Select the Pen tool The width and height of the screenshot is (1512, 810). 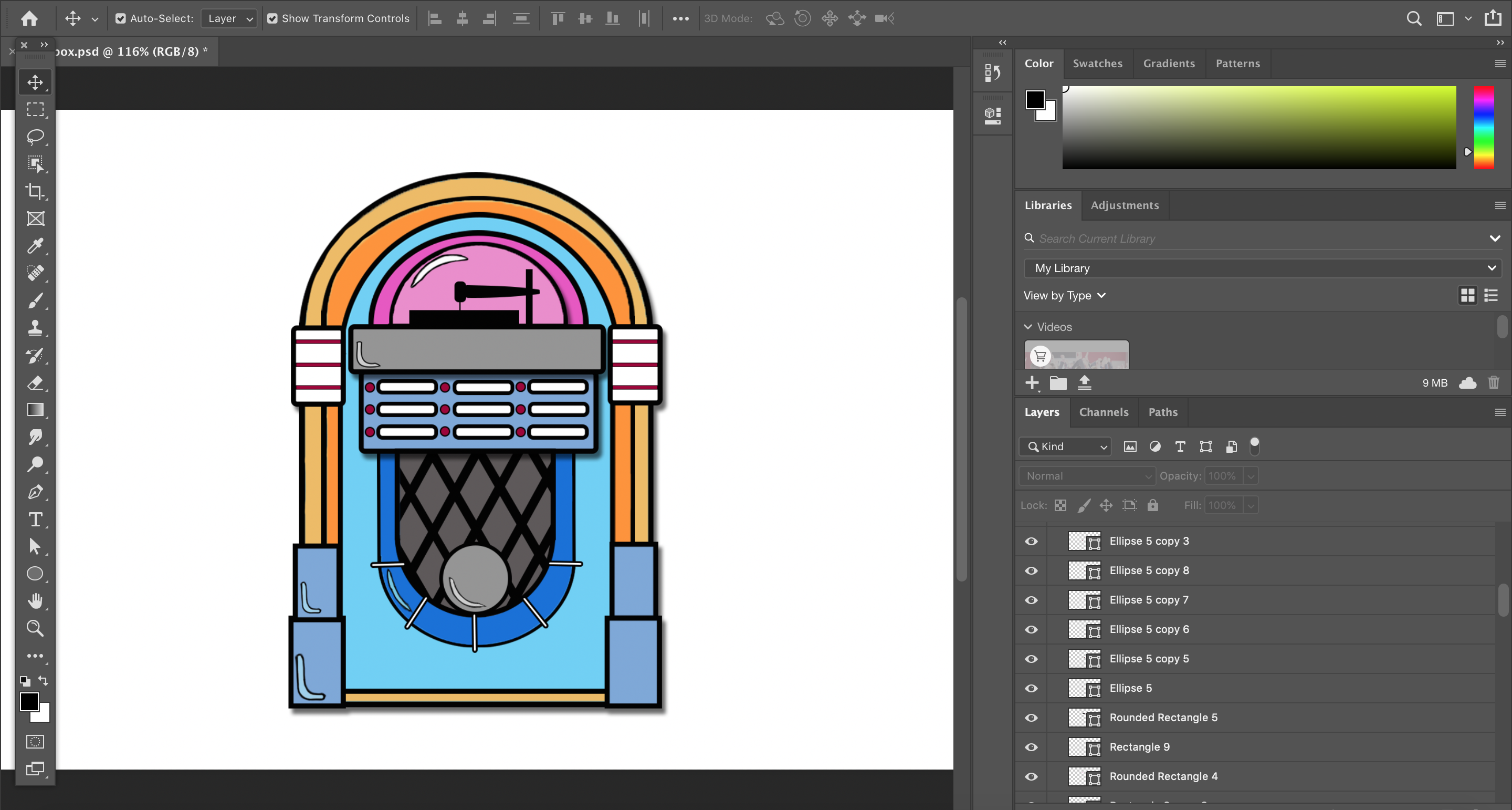[x=35, y=492]
